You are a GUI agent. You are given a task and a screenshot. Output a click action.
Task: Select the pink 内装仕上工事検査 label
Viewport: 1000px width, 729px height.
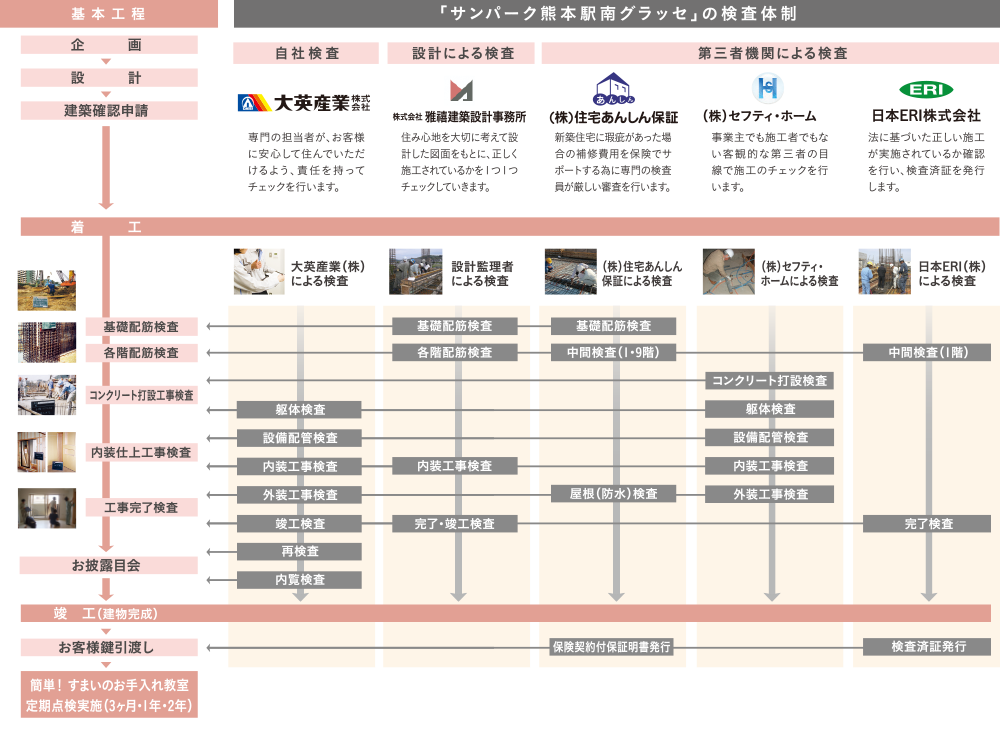coord(142,452)
